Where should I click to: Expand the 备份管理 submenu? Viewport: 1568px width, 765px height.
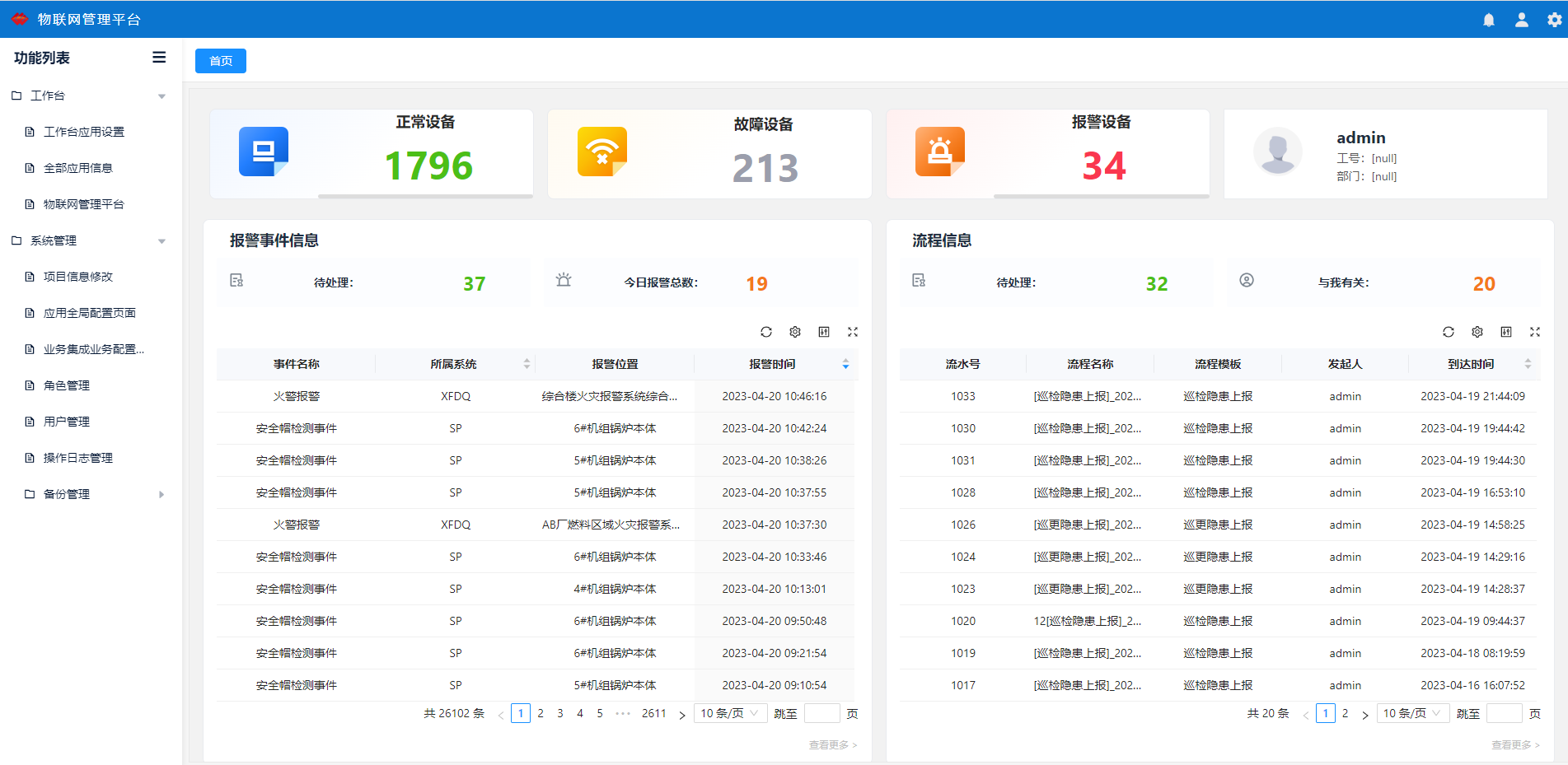click(x=161, y=494)
